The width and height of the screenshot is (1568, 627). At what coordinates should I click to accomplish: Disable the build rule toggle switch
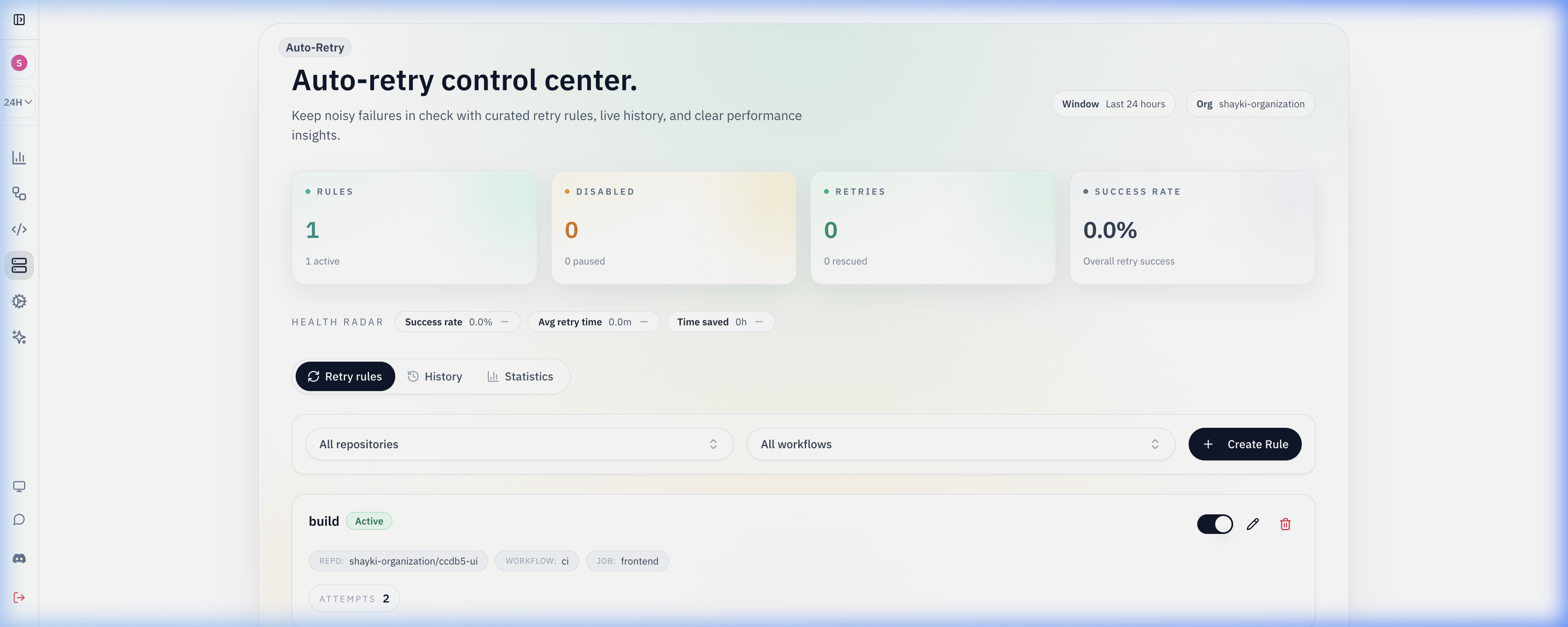coord(1215,523)
